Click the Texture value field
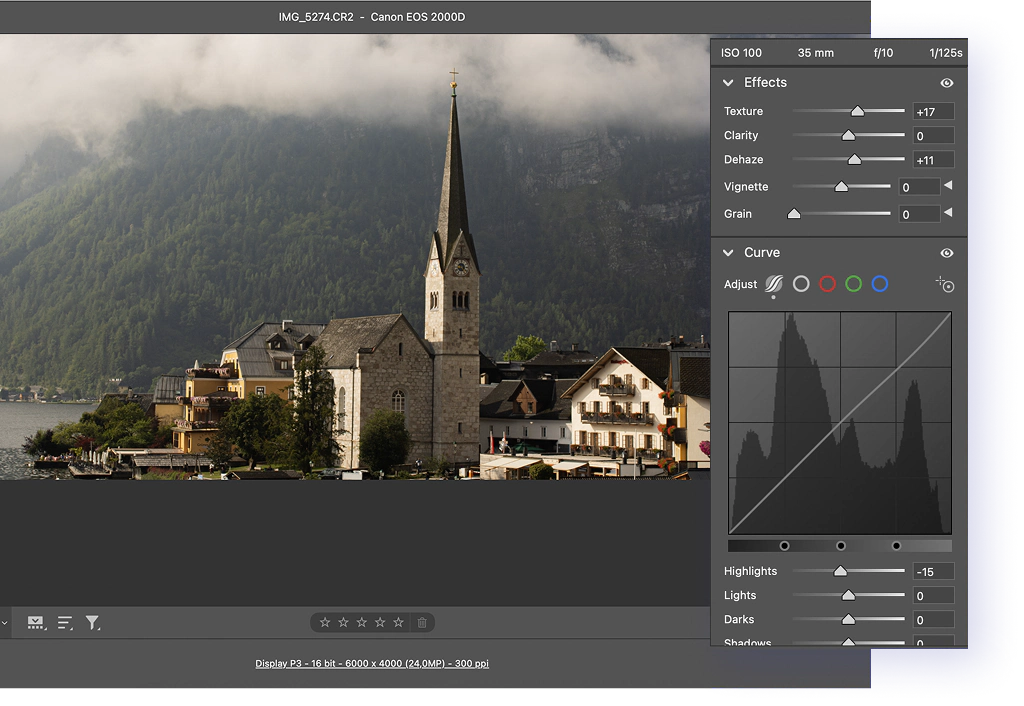The height and width of the screenshot is (706, 1024). click(x=933, y=112)
